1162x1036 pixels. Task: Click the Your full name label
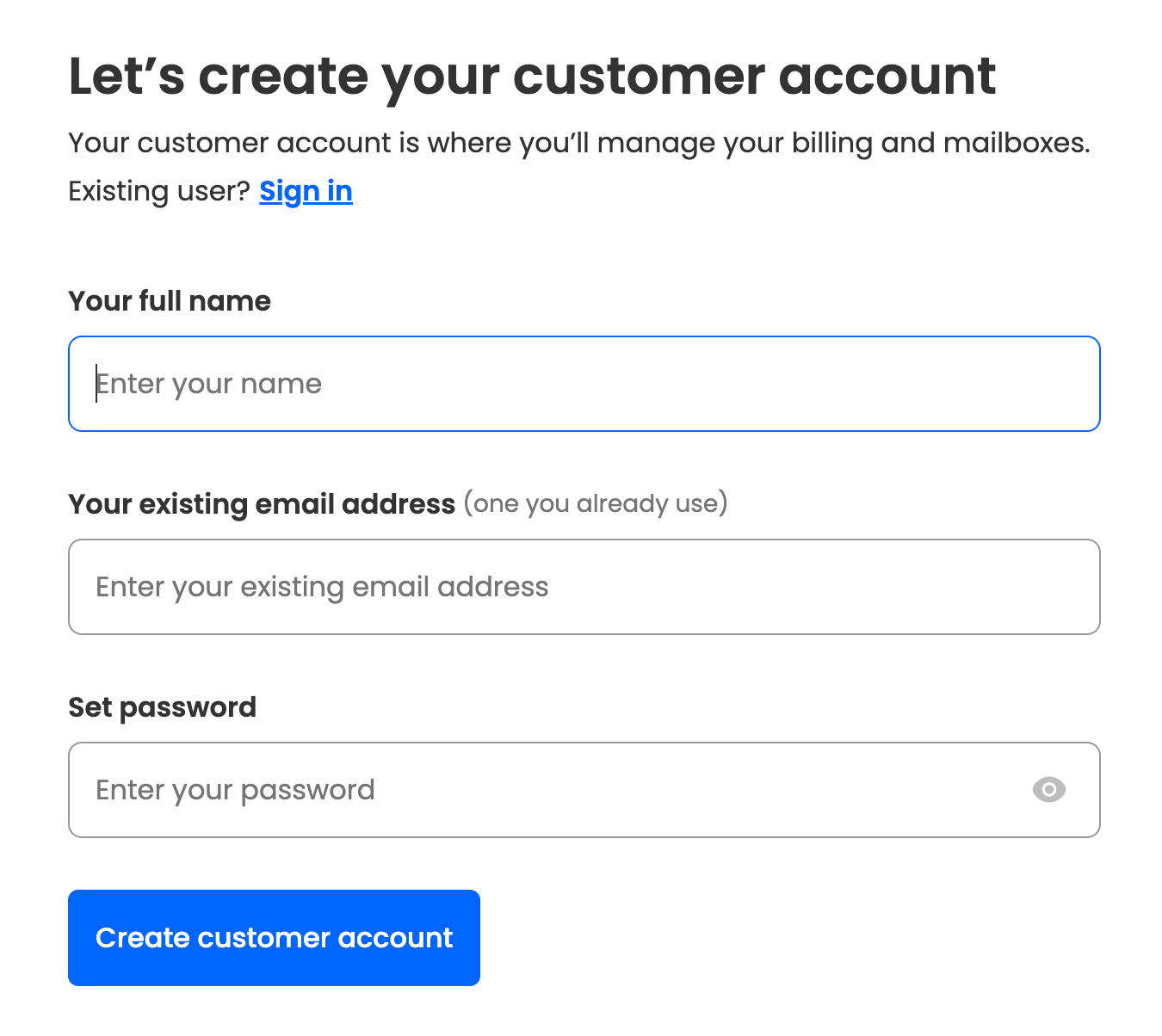point(170,301)
